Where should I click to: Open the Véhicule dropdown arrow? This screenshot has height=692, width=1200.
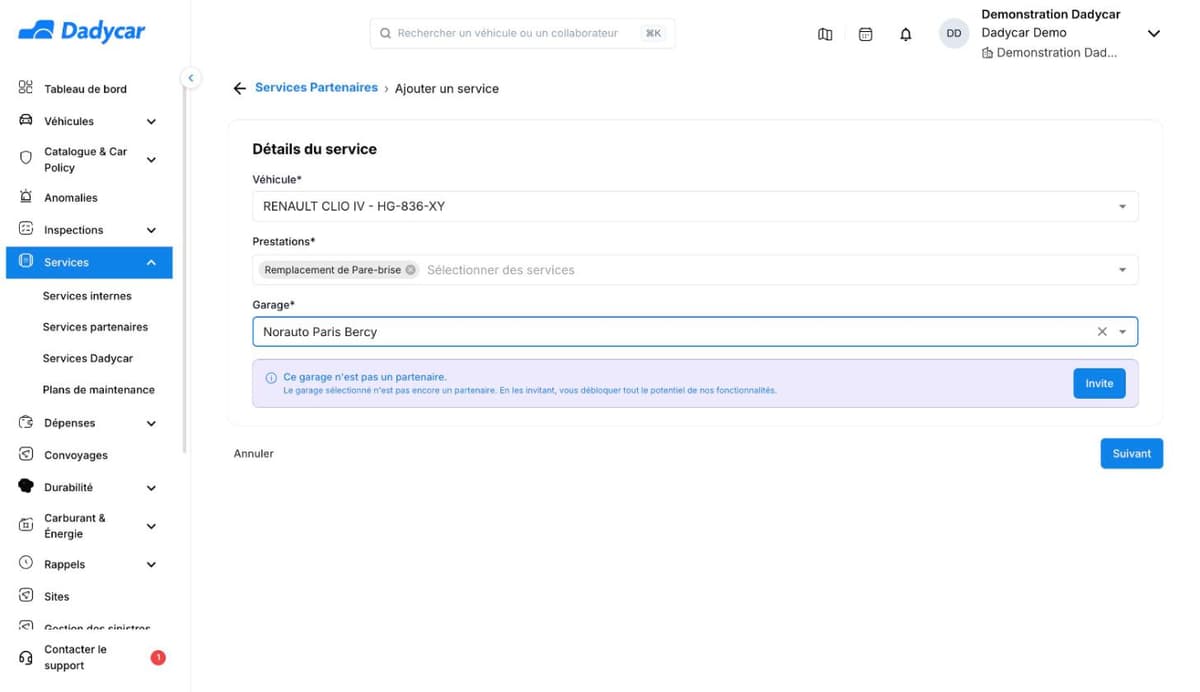(1122, 207)
